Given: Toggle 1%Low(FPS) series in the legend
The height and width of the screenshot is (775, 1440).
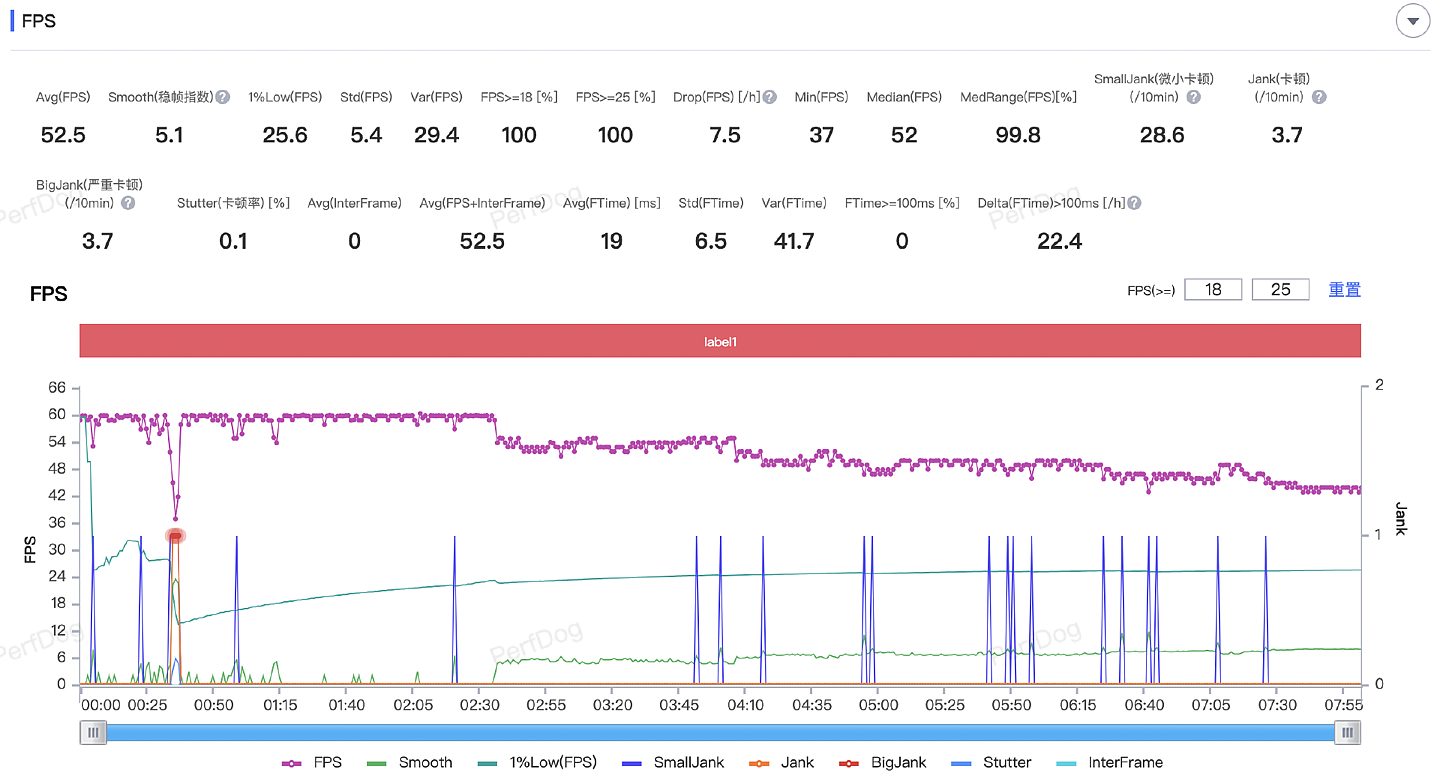Looking at the screenshot, I should click(537, 762).
